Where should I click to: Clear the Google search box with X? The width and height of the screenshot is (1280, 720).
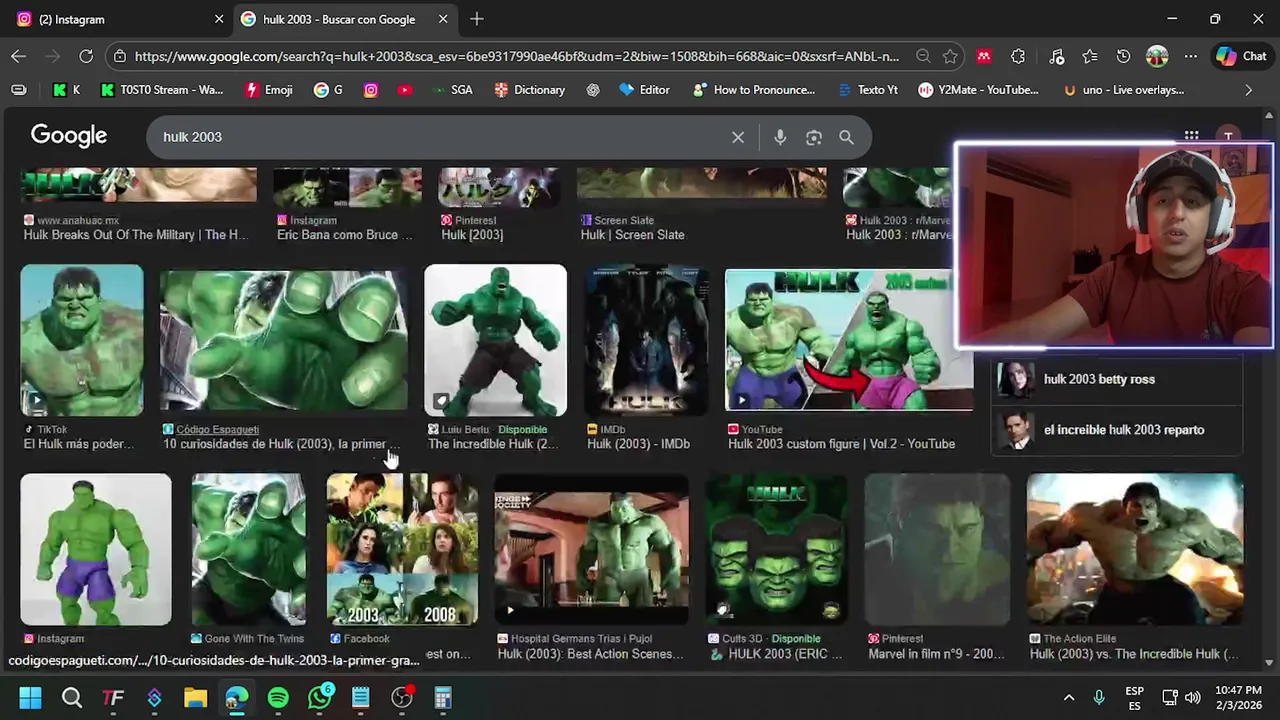coord(738,137)
